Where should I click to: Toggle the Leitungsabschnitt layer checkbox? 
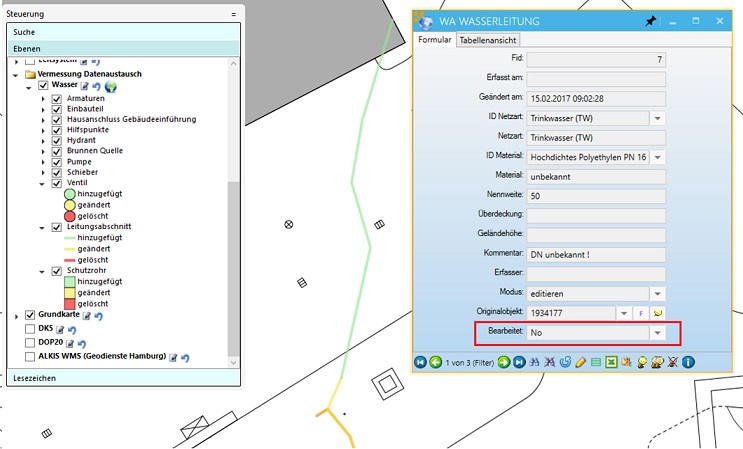point(57,227)
